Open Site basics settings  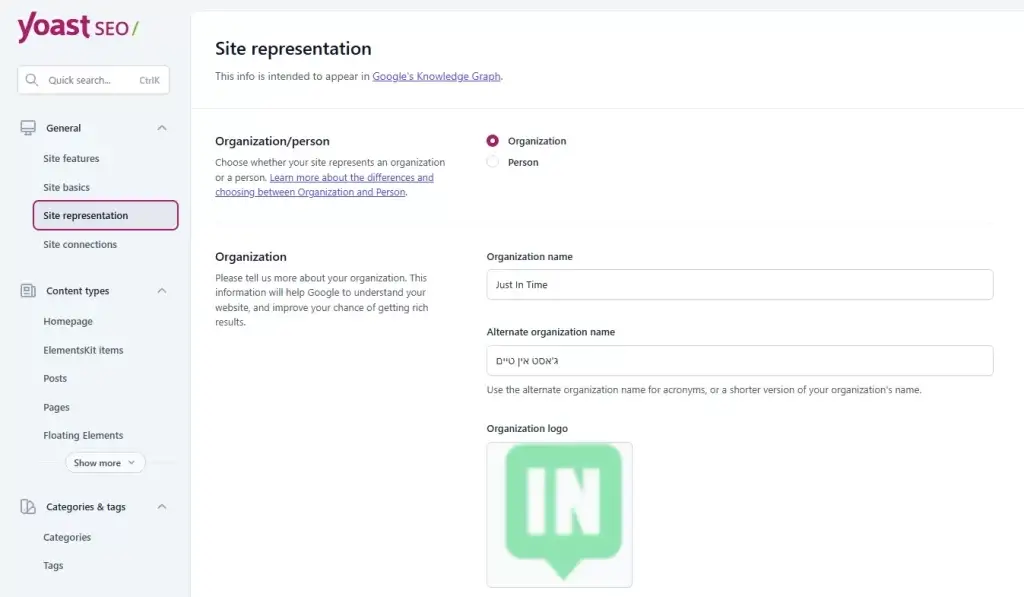point(66,187)
